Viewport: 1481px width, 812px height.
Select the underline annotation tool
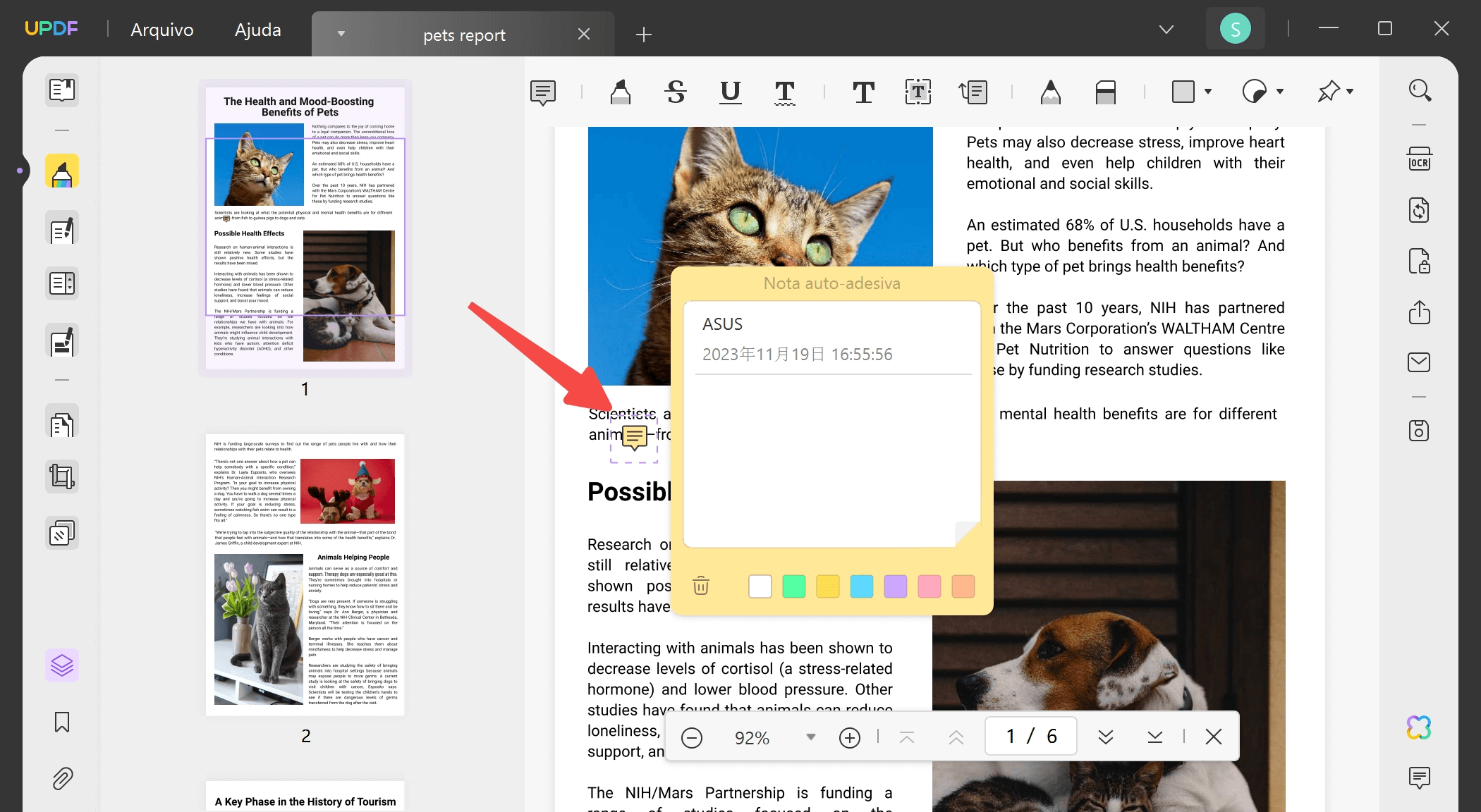730,92
